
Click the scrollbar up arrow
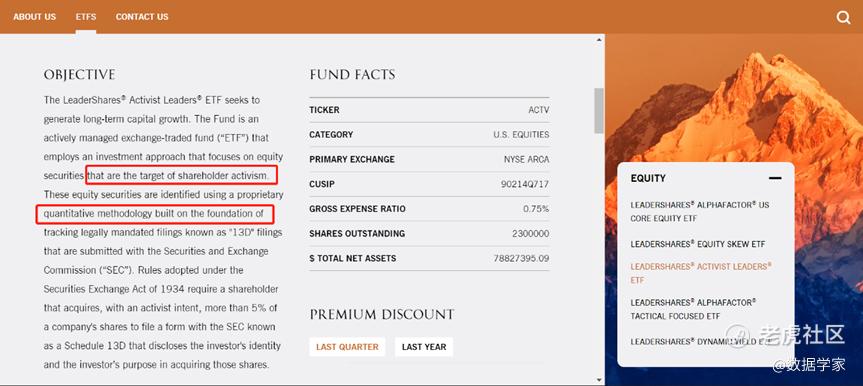(x=599, y=39)
